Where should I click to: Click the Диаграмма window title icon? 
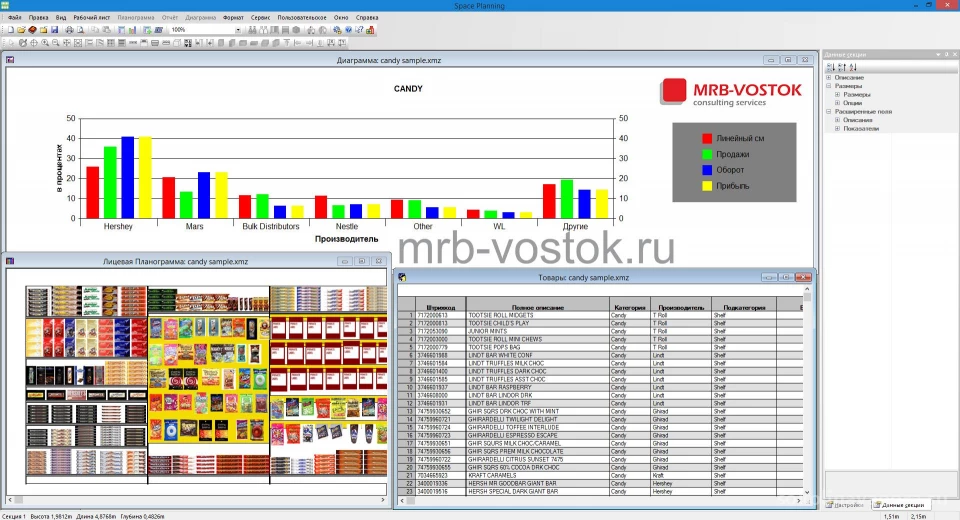[10, 60]
